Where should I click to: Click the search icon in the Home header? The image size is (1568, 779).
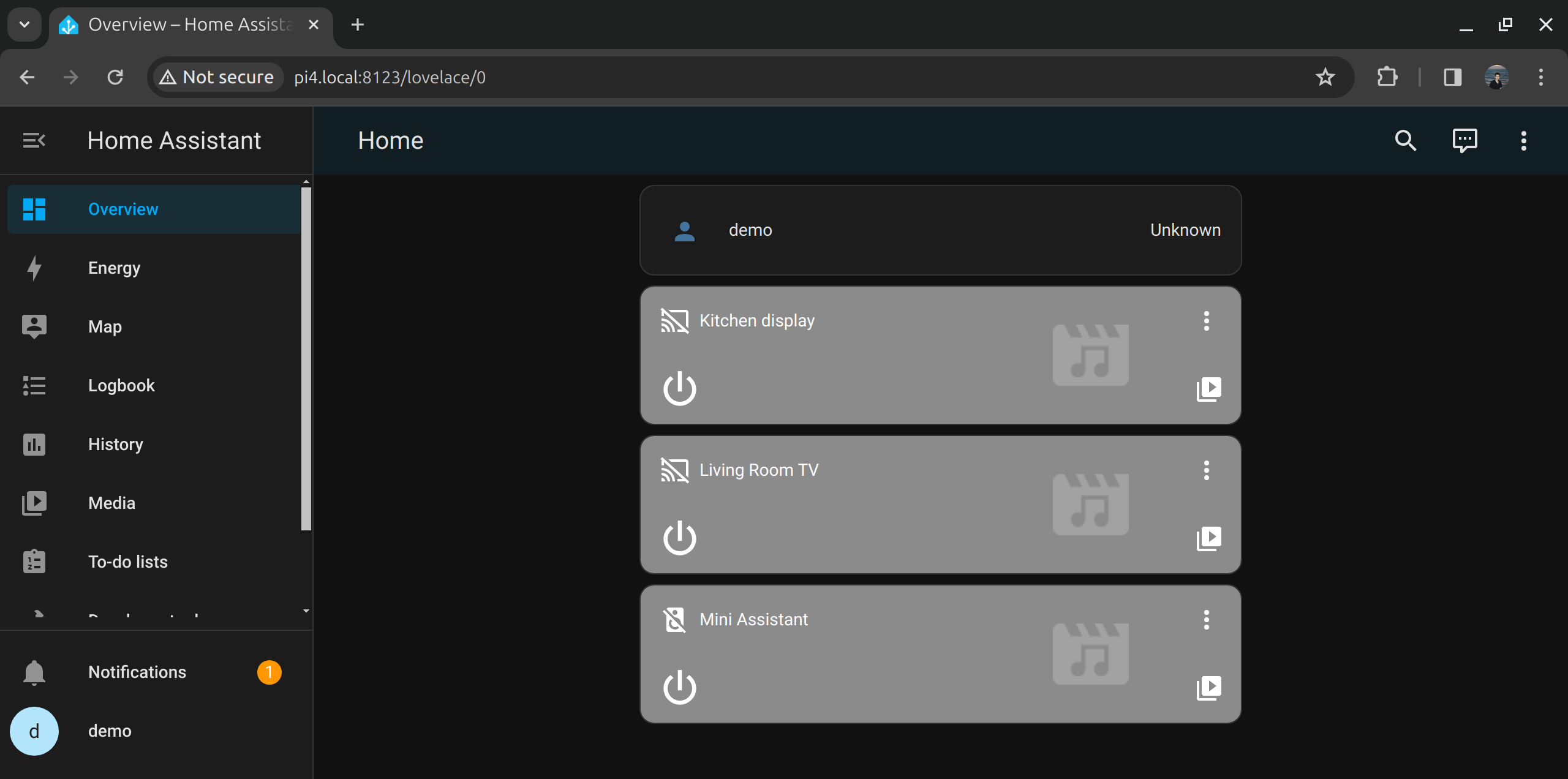click(x=1405, y=141)
